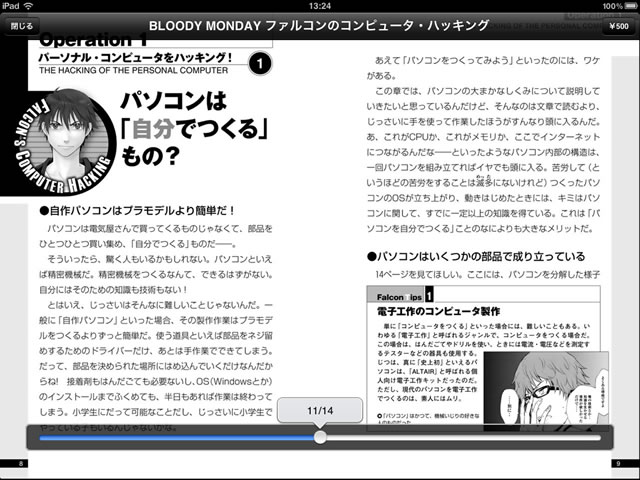Click the tips heading 電子工作のコンピュータ製作
640x480 pixels.
click(x=439, y=311)
